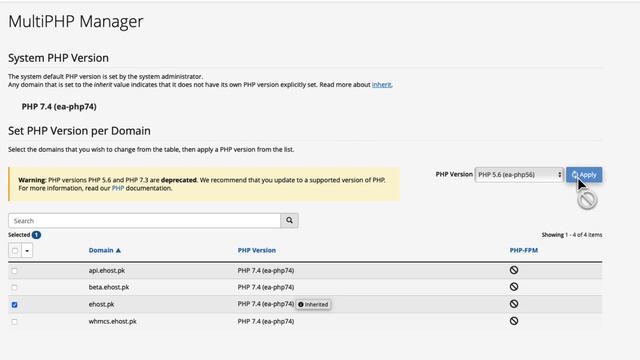Click the 'Set PHP Version per Domain' heading
This screenshot has height=360, width=640.
pyautogui.click(x=79, y=131)
